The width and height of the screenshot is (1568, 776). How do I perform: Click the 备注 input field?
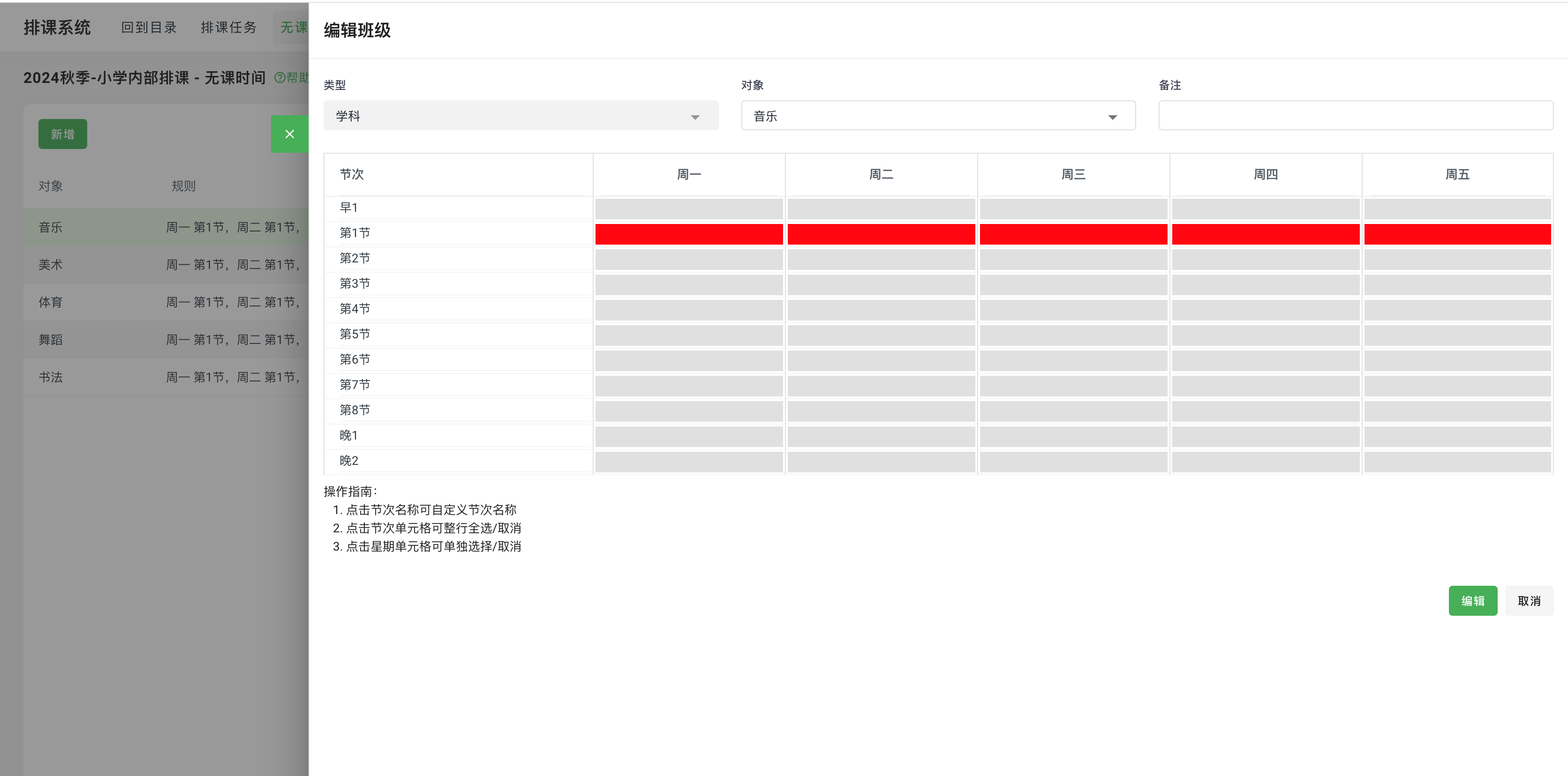click(x=1356, y=115)
